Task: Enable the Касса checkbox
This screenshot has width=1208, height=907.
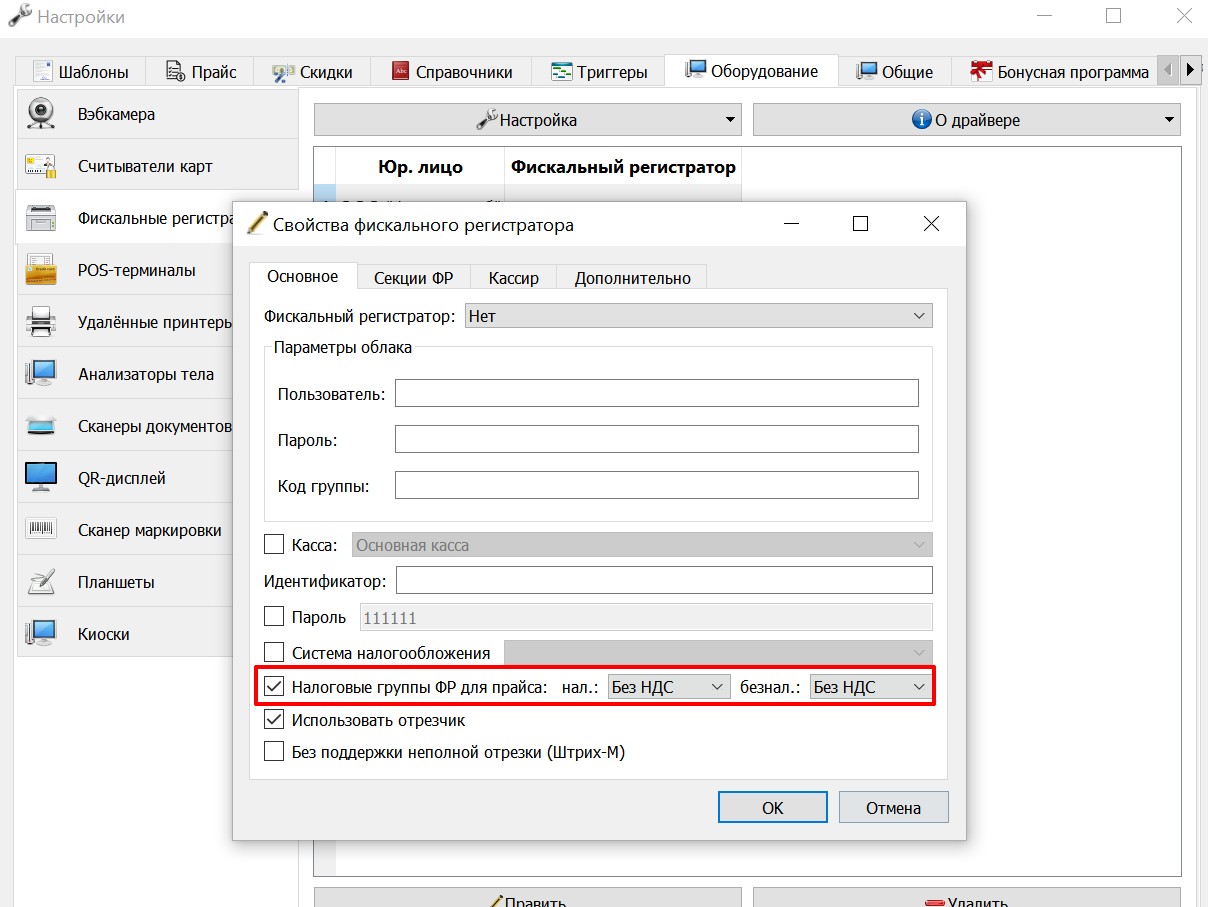Action: click(x=274, y=545)
